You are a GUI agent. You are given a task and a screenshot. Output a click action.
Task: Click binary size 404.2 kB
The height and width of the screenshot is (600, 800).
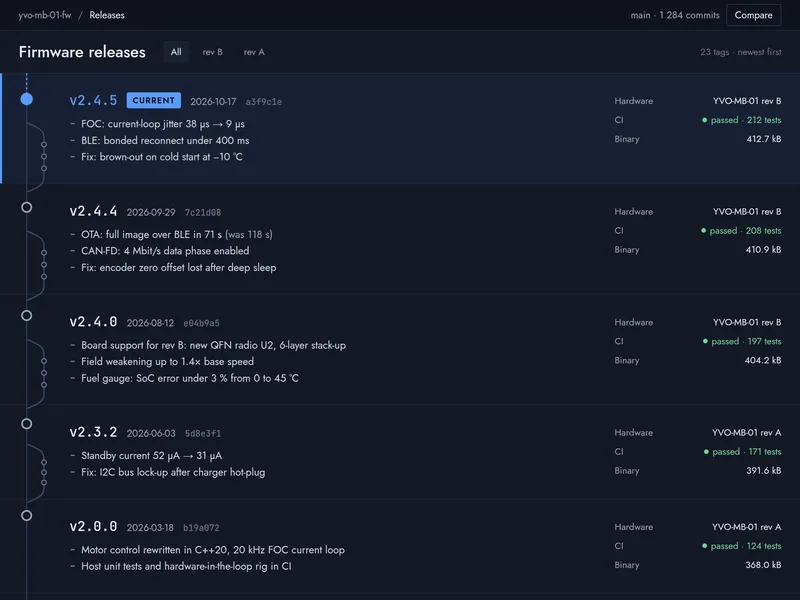(763, 360)
